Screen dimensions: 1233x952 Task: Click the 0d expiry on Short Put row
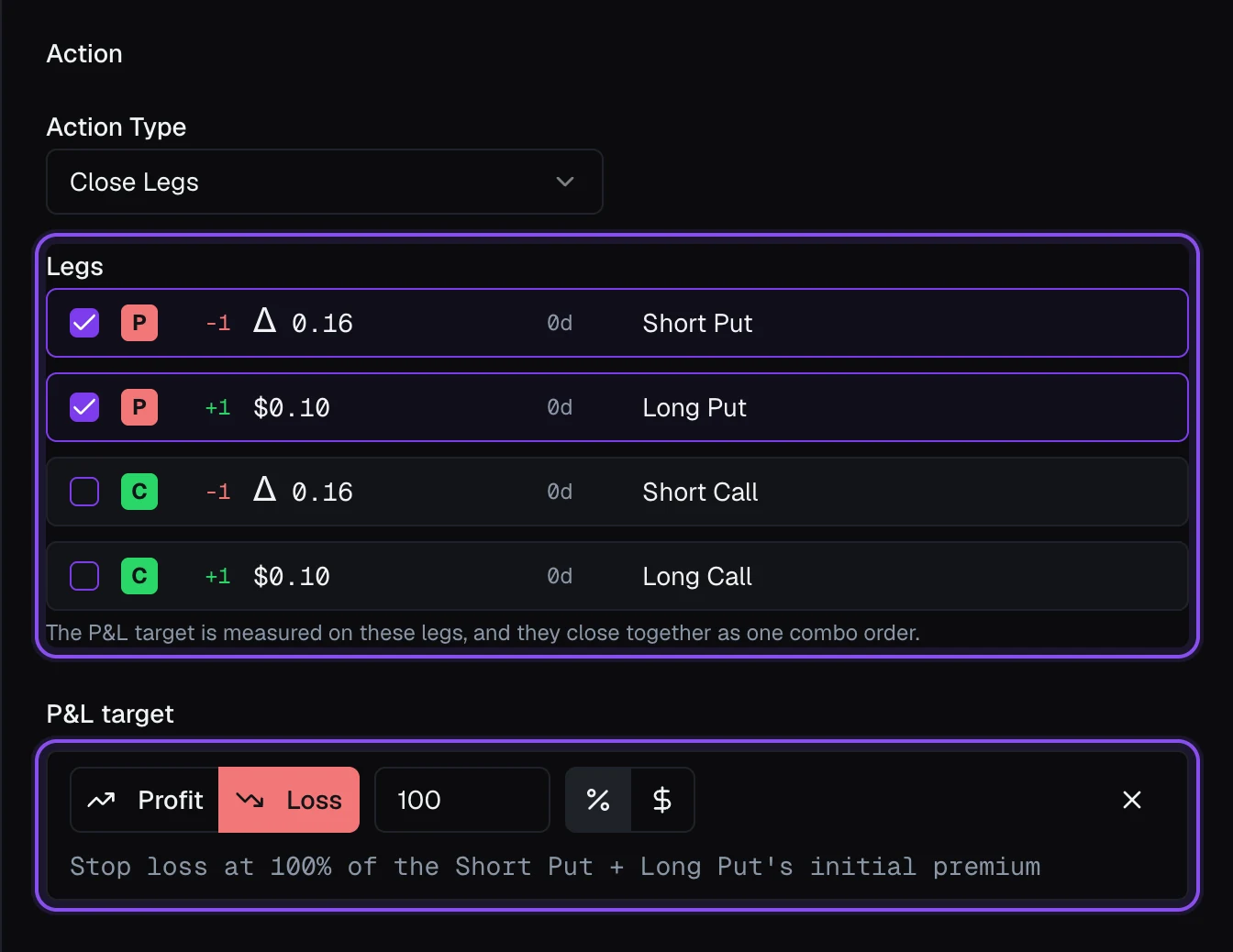(x=560, y=323)
